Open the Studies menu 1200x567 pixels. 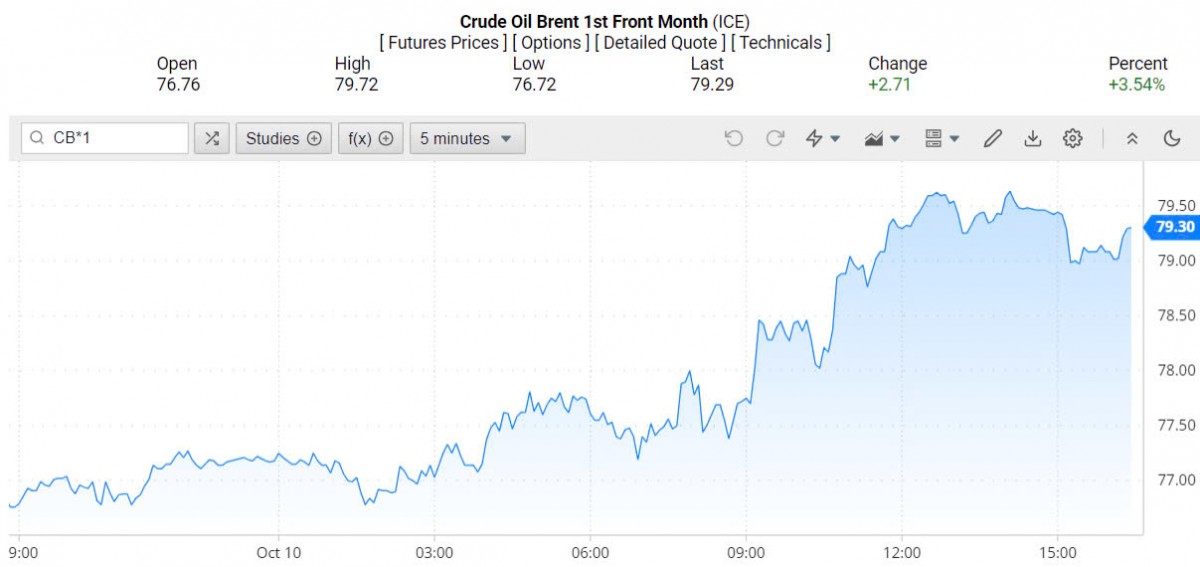pyautogui.click(x=283, y=139)
